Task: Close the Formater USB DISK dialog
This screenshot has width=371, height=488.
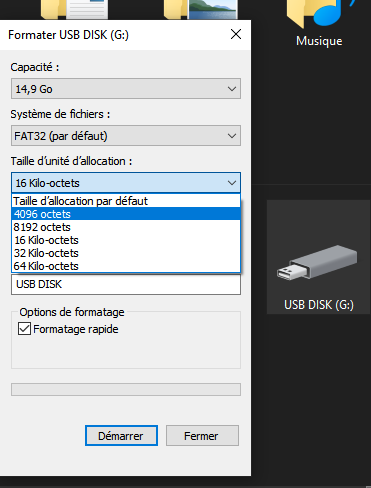Action: (x=236, y=34)
